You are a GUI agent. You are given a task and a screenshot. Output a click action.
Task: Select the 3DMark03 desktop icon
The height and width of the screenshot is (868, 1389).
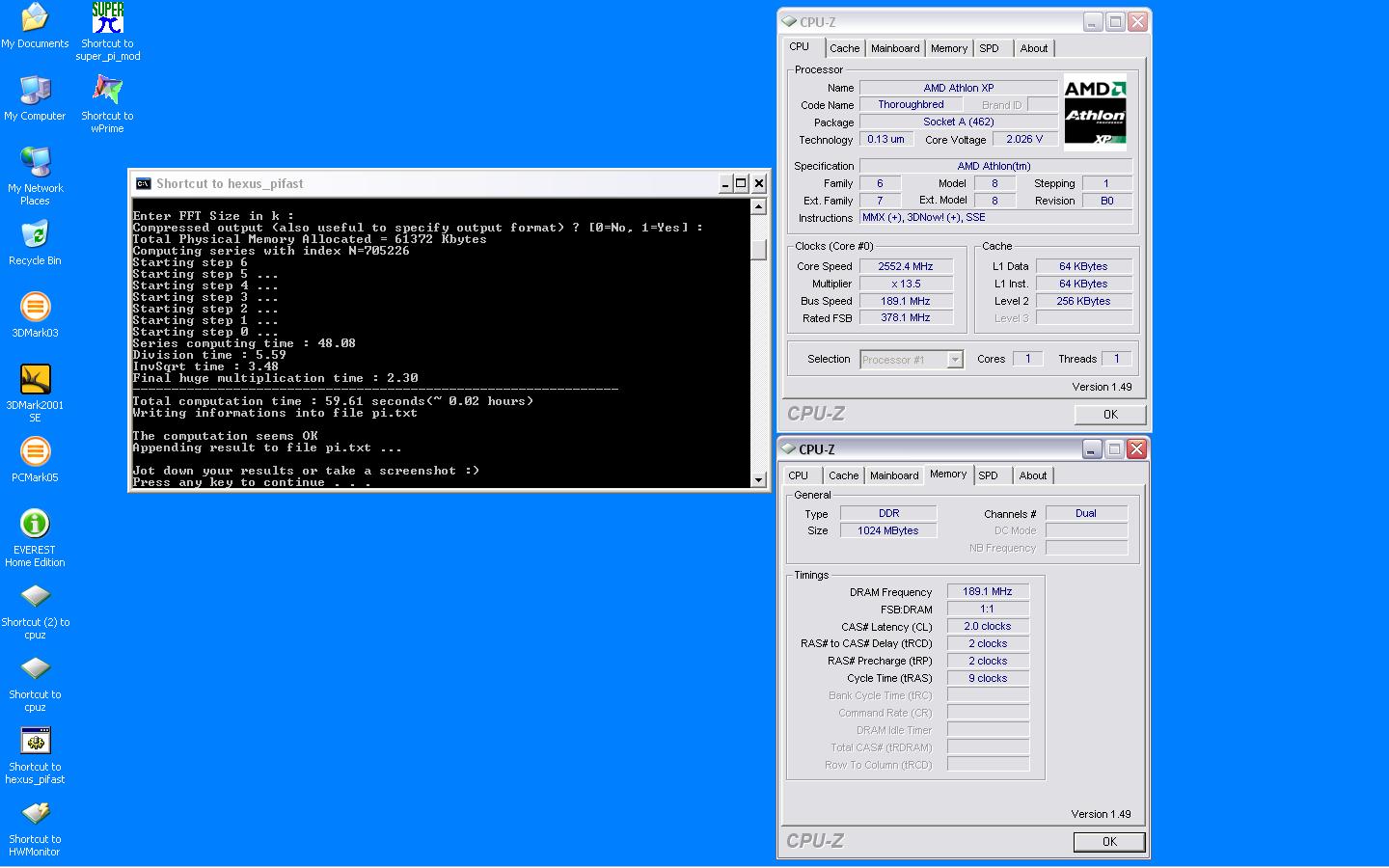pos(35,306)
